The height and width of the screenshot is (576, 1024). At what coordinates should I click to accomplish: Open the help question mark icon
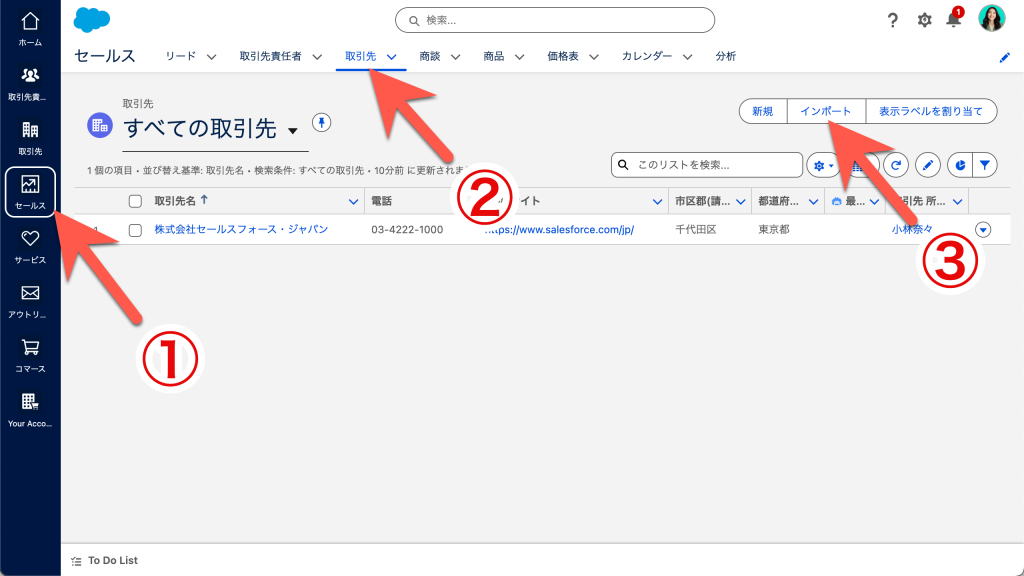click(x=893, y=20)
